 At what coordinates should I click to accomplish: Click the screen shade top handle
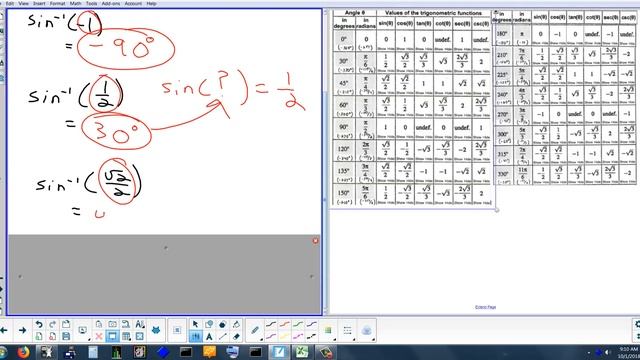pos(165,247)
